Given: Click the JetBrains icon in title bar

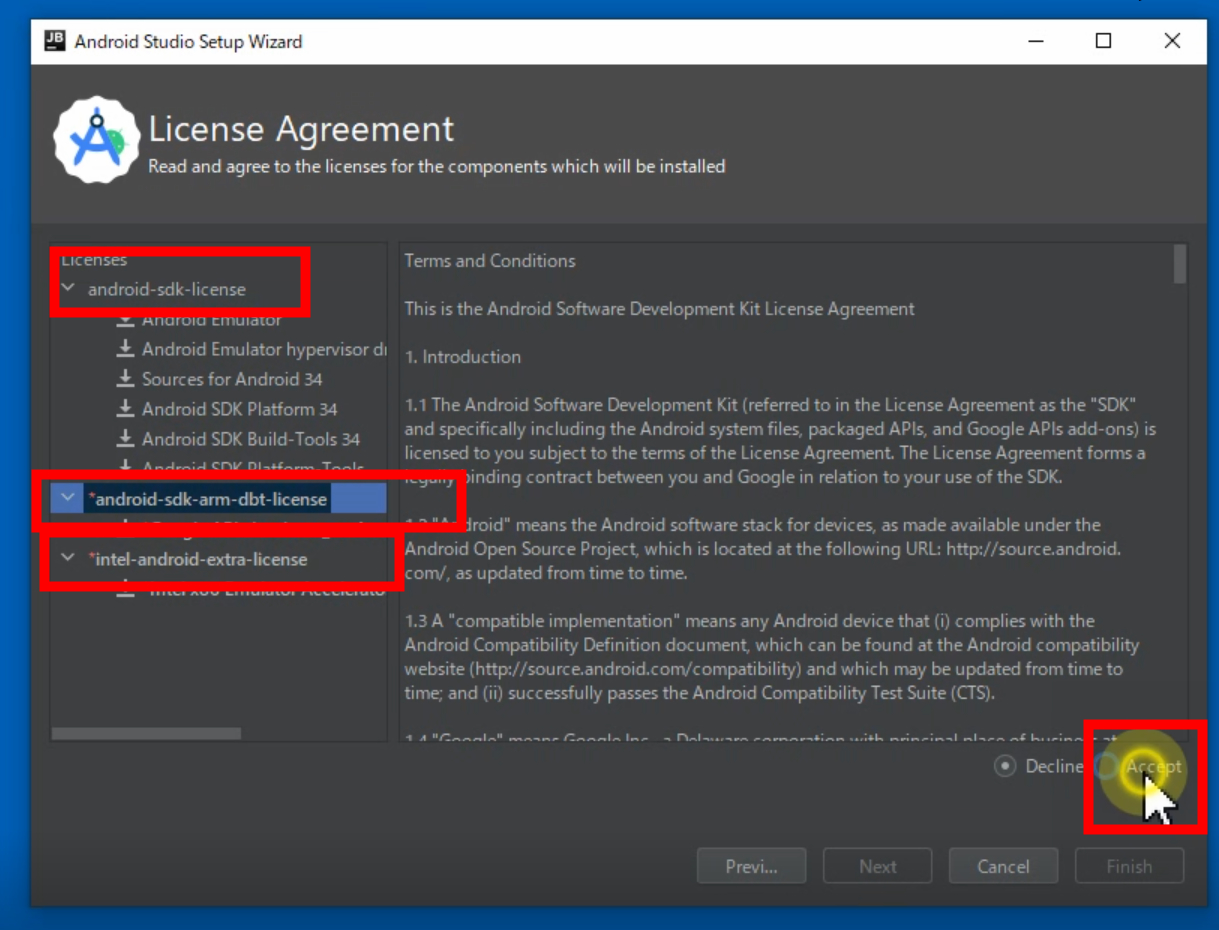Looking at the screenshot, I should click(55, 41).
